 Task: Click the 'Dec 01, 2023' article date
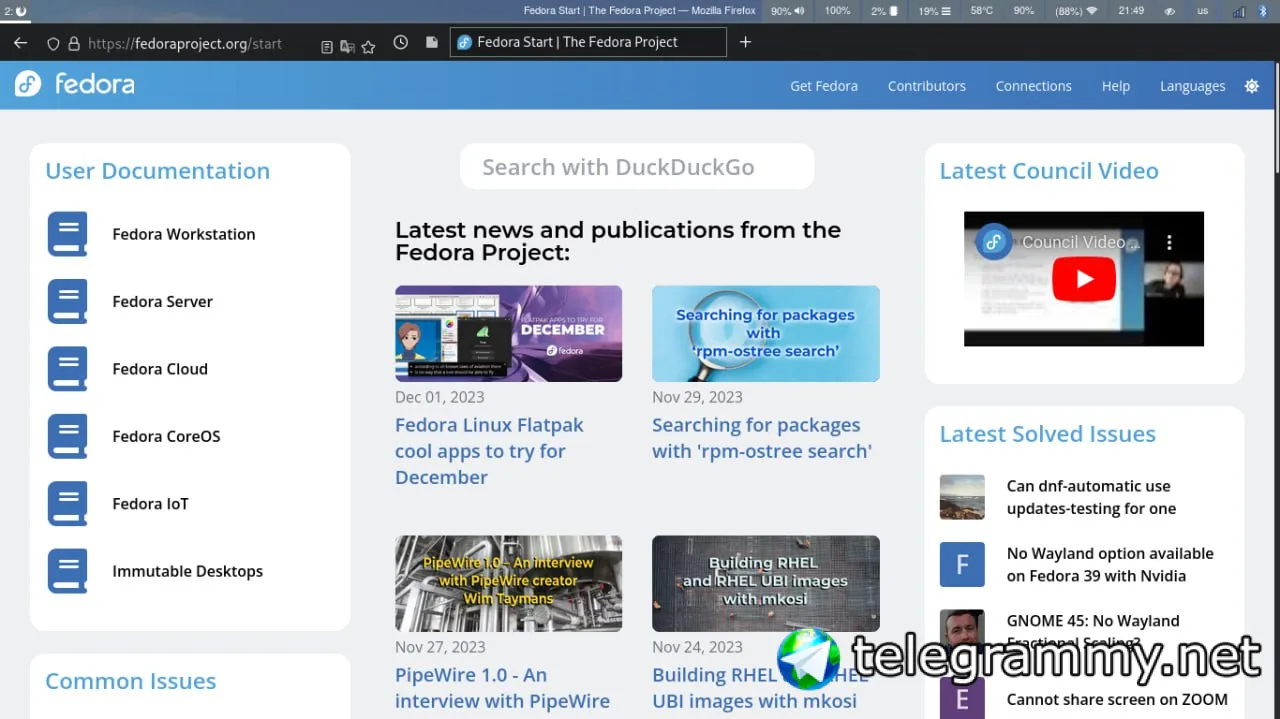coord(439,397)
